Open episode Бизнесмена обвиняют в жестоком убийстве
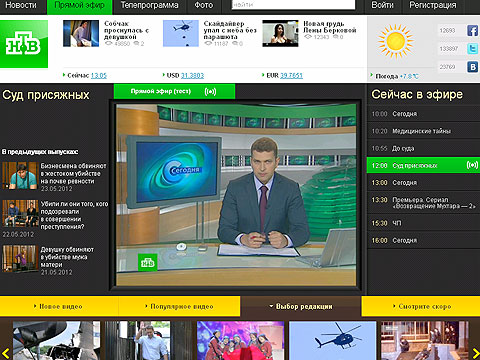Image resolution: width=480 pixels, height=360 pixels. [73, 173]
